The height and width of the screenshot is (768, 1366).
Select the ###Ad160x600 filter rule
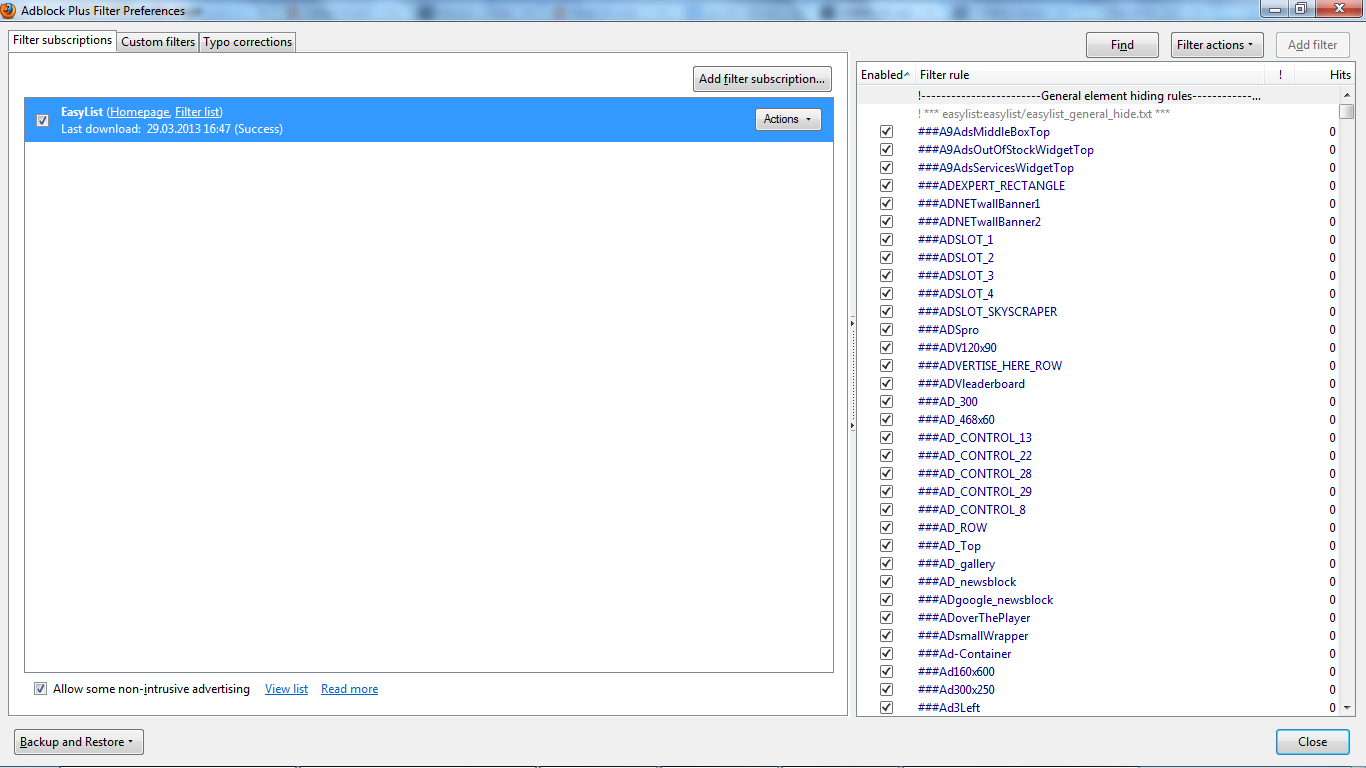955,672
